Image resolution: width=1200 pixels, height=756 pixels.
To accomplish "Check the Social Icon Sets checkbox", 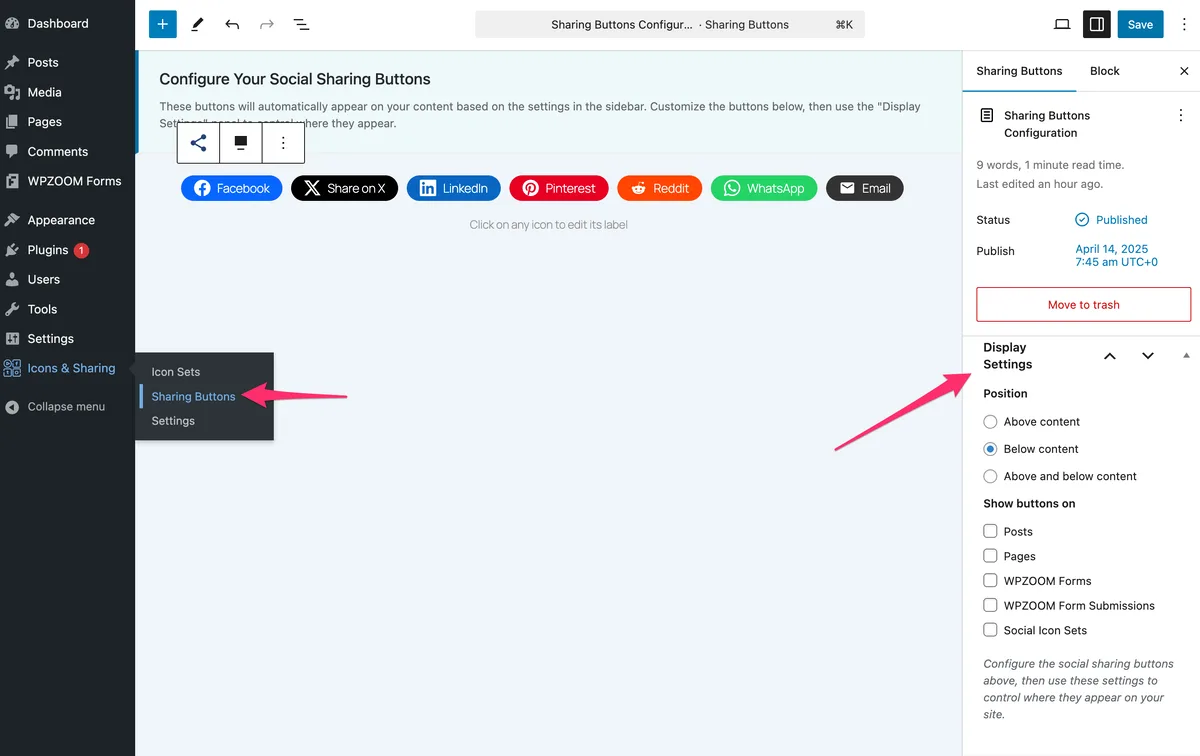I will click(990, 630).
